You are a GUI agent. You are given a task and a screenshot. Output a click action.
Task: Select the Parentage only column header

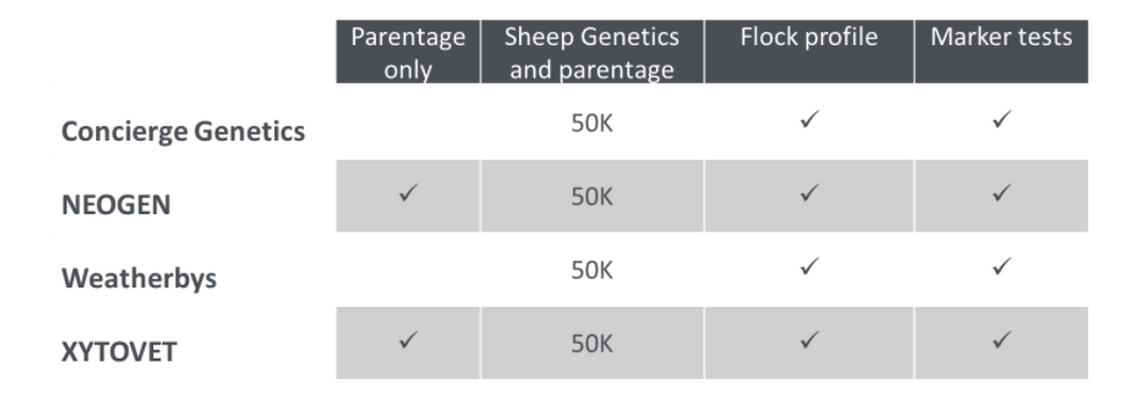[408, 52]
